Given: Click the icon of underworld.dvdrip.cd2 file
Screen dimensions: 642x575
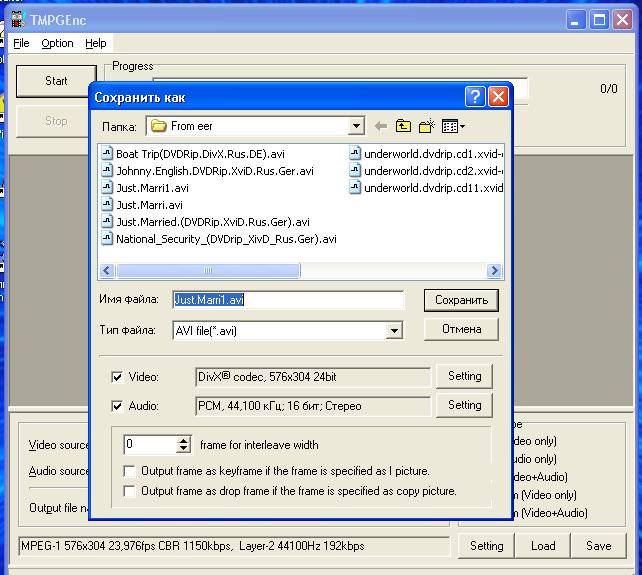Looking at the screenshot, I should (x=355, y=170).
